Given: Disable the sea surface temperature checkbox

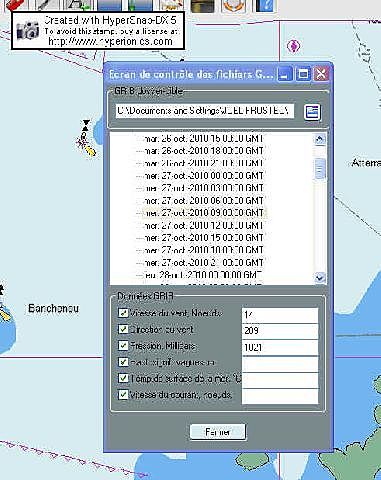Looking at the screenshot, I should click(123, 378).
